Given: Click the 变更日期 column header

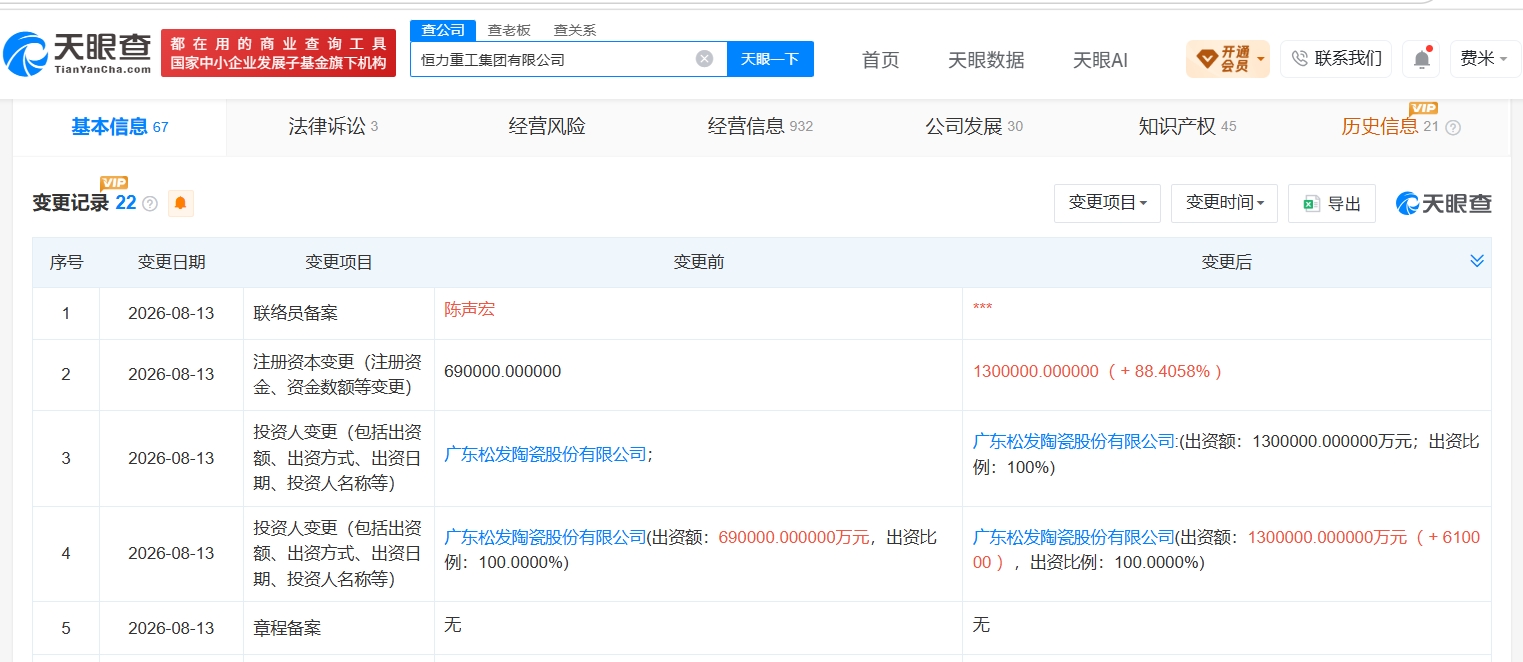Looking at the screenshot, I should tap(171, 262).
